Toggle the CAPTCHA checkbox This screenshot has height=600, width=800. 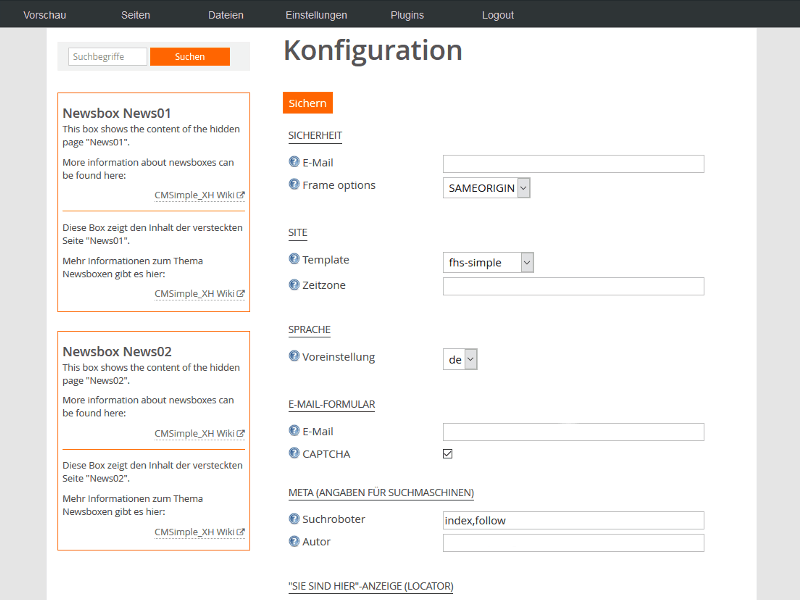(x=447, y=454)
